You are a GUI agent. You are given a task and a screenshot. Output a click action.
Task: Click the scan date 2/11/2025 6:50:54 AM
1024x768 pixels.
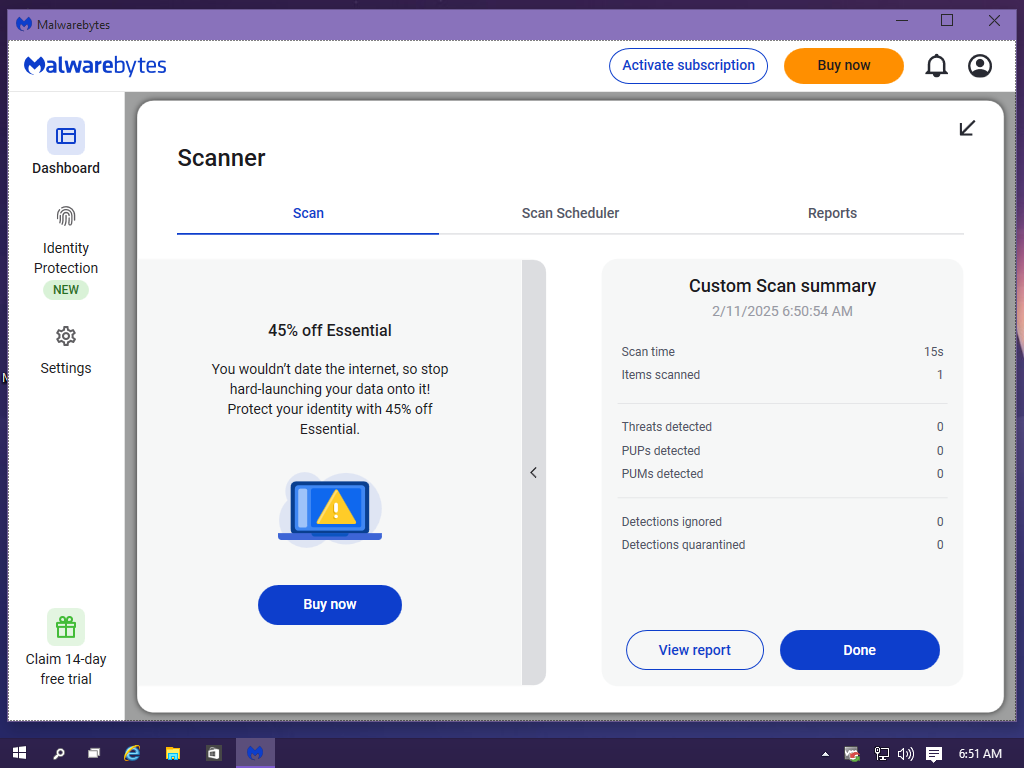tap(782, 312)
